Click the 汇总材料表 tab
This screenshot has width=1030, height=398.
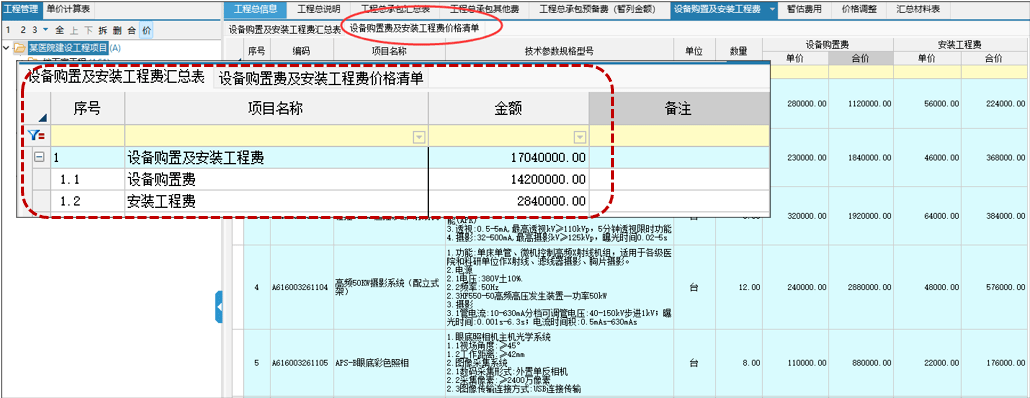click(918, 9)
